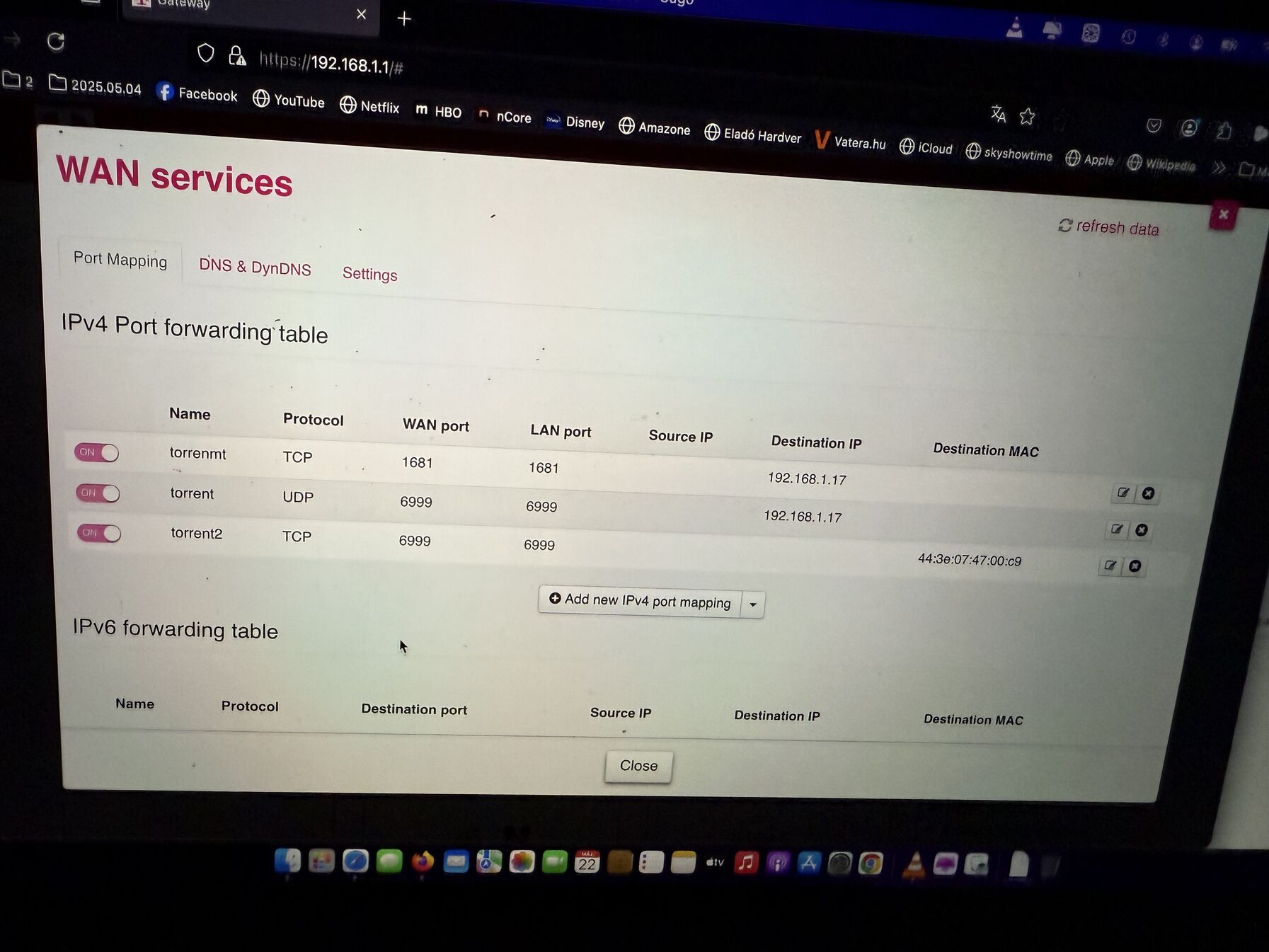
Task: Disable the torrent2 port mapping switch
Action: click(99, 533)
